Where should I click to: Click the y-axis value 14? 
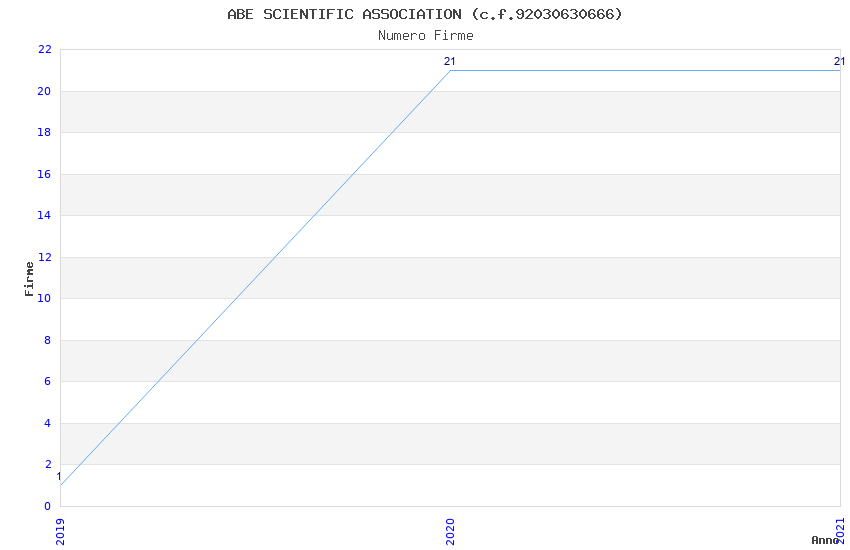(44, 215)
